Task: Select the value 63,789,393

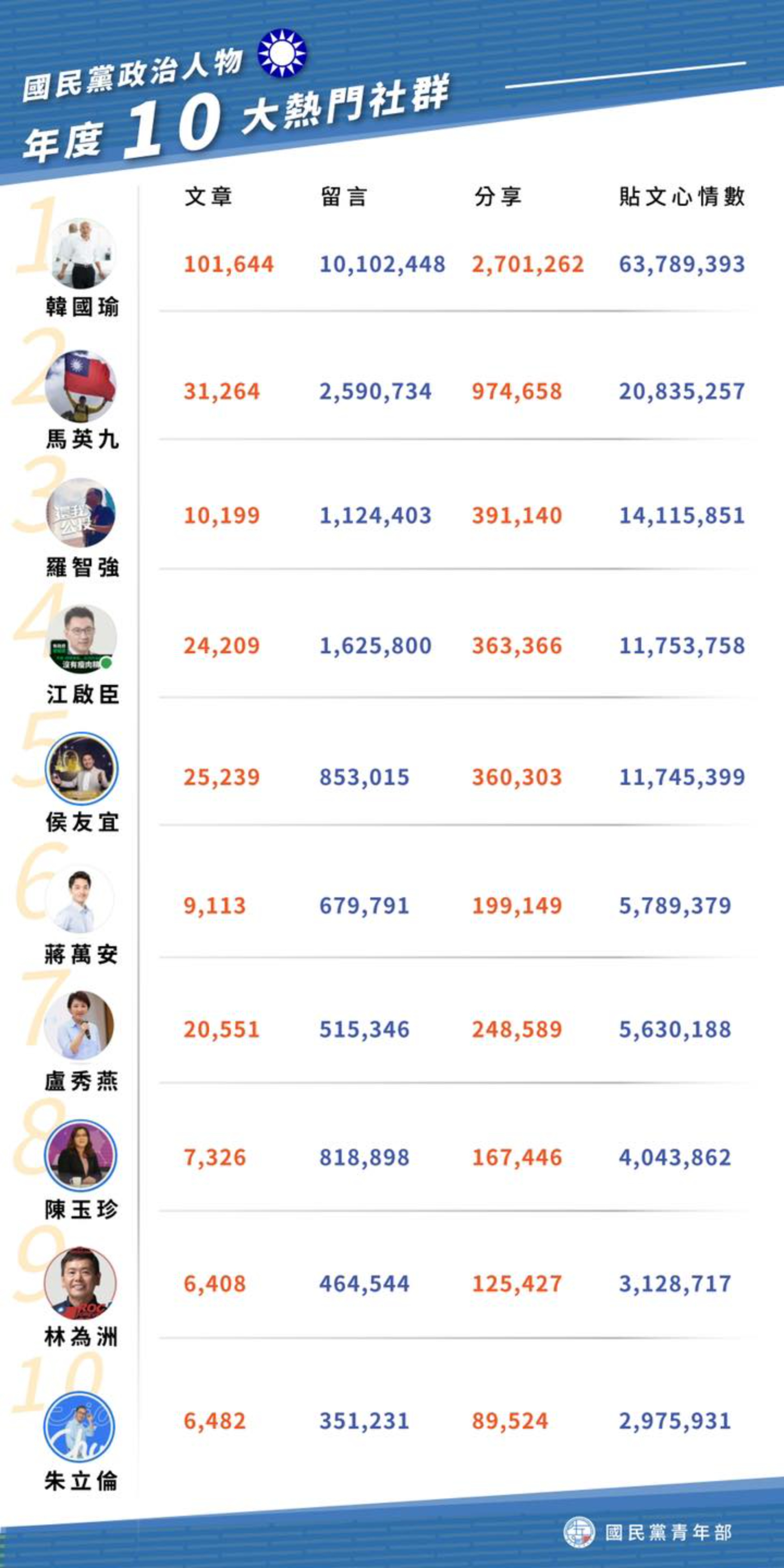Action: pos(682,264)
